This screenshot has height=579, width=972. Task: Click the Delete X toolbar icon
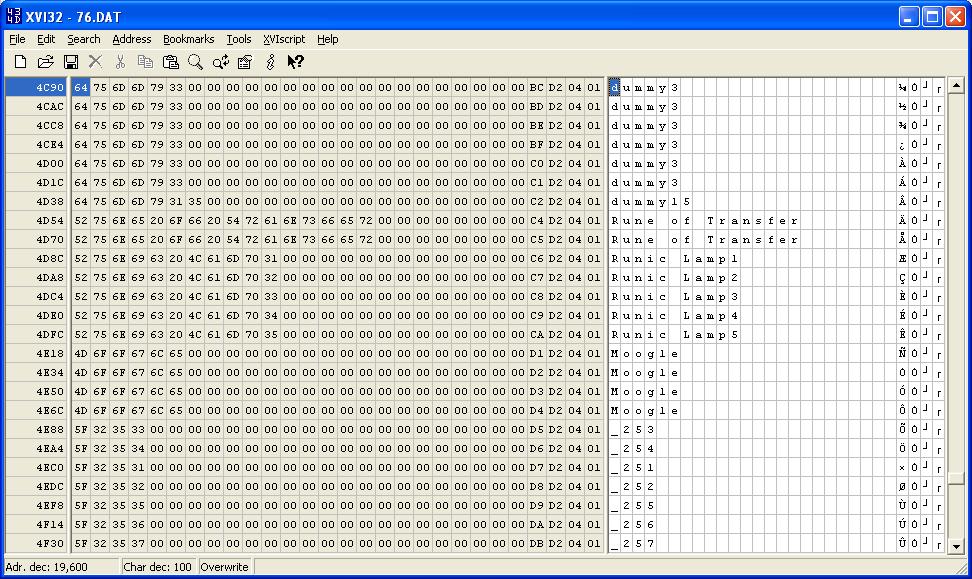coord(95,61)
